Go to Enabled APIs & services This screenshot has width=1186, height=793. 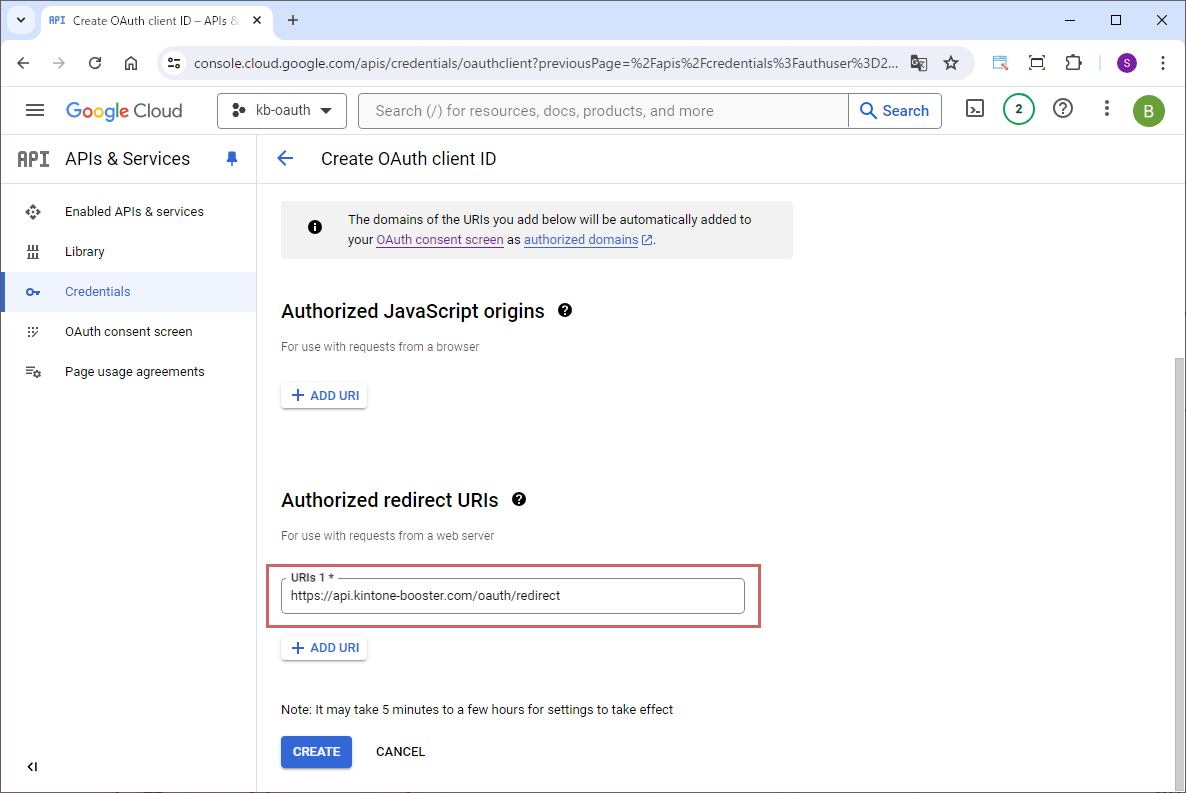(x=134, y=212)
